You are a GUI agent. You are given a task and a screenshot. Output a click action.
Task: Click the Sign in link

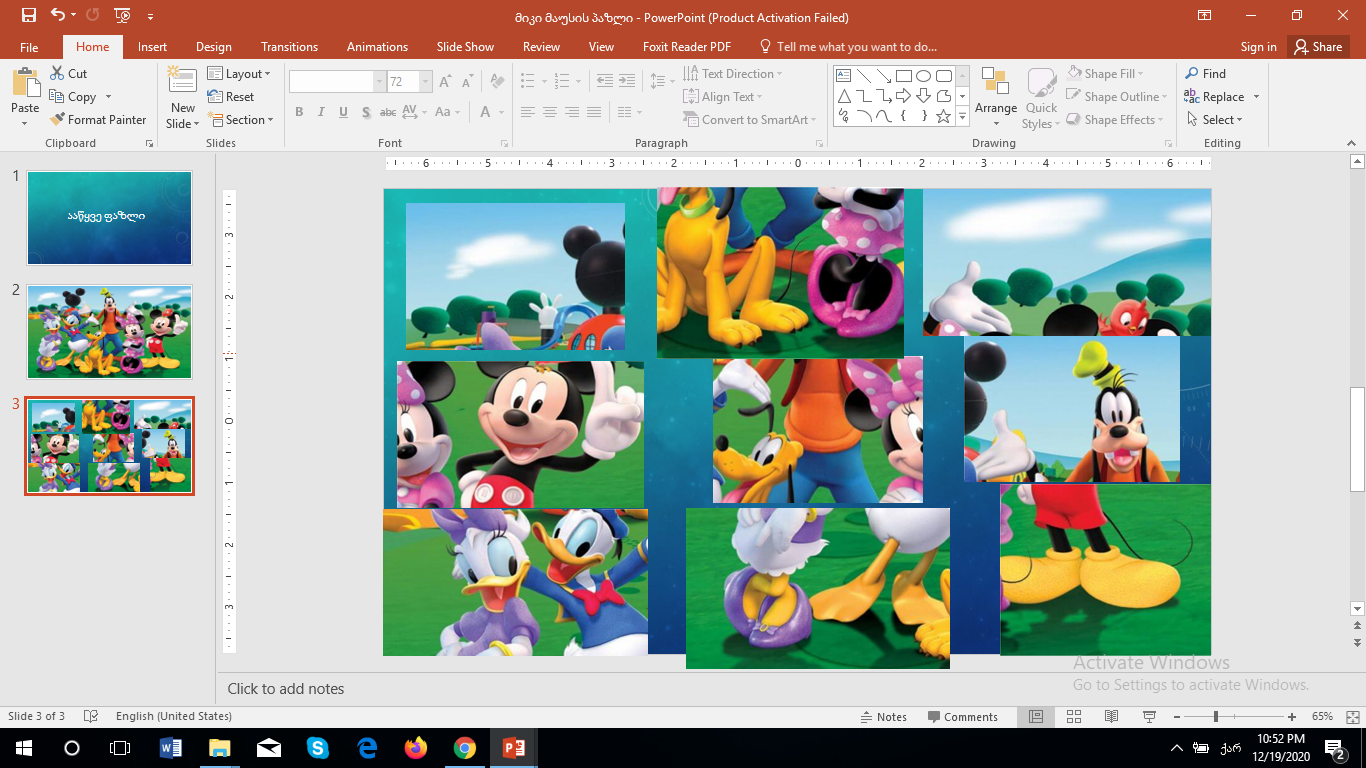(1258, 47)
